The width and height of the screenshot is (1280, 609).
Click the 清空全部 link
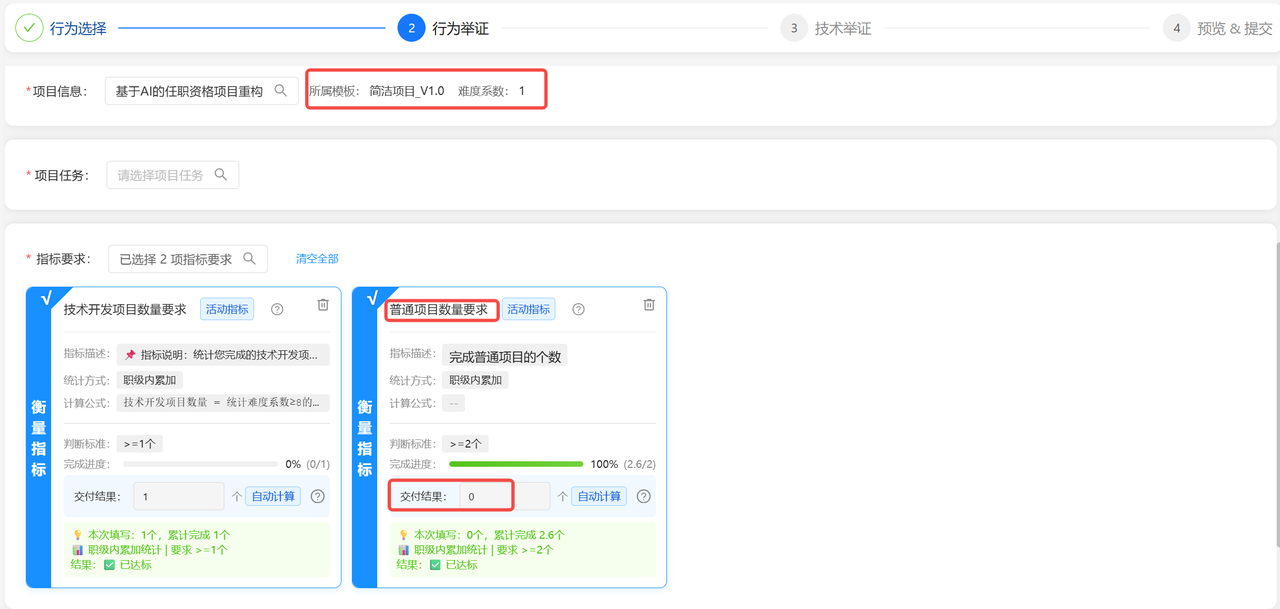tap(316, 258)
